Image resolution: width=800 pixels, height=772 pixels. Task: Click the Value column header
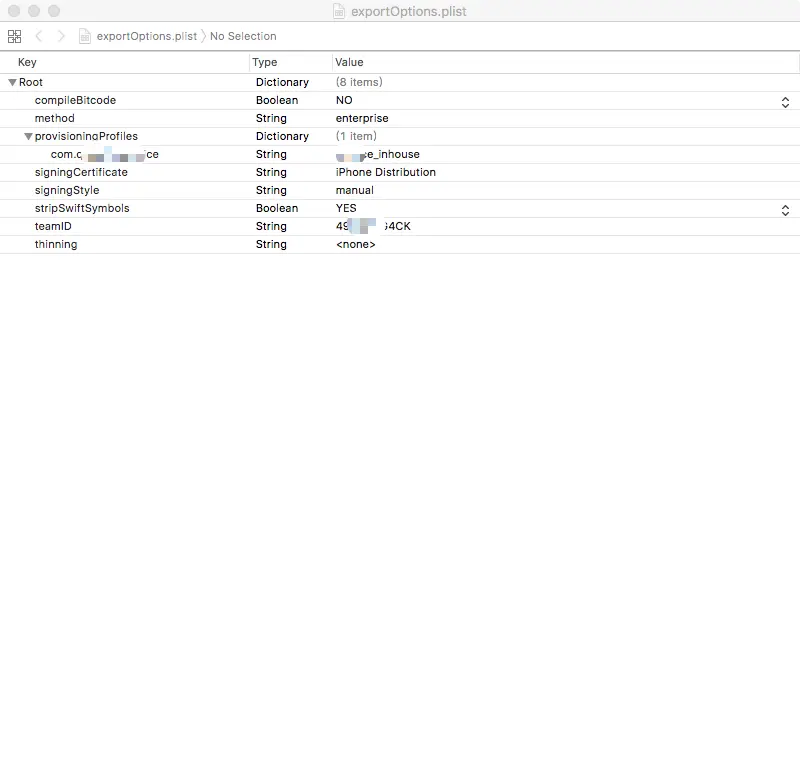coord(349,62)
